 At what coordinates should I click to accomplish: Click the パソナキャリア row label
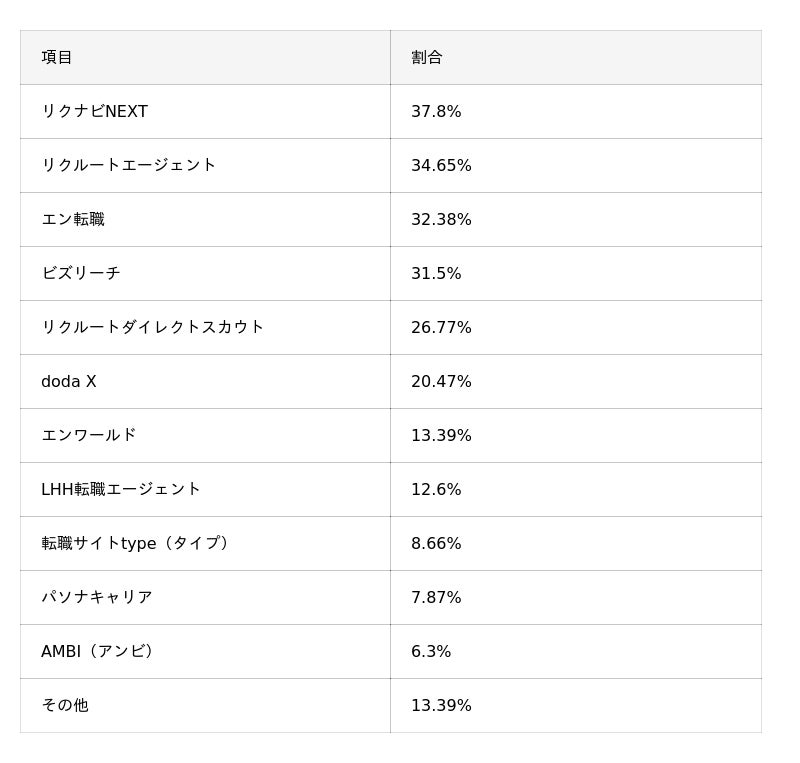97,598
